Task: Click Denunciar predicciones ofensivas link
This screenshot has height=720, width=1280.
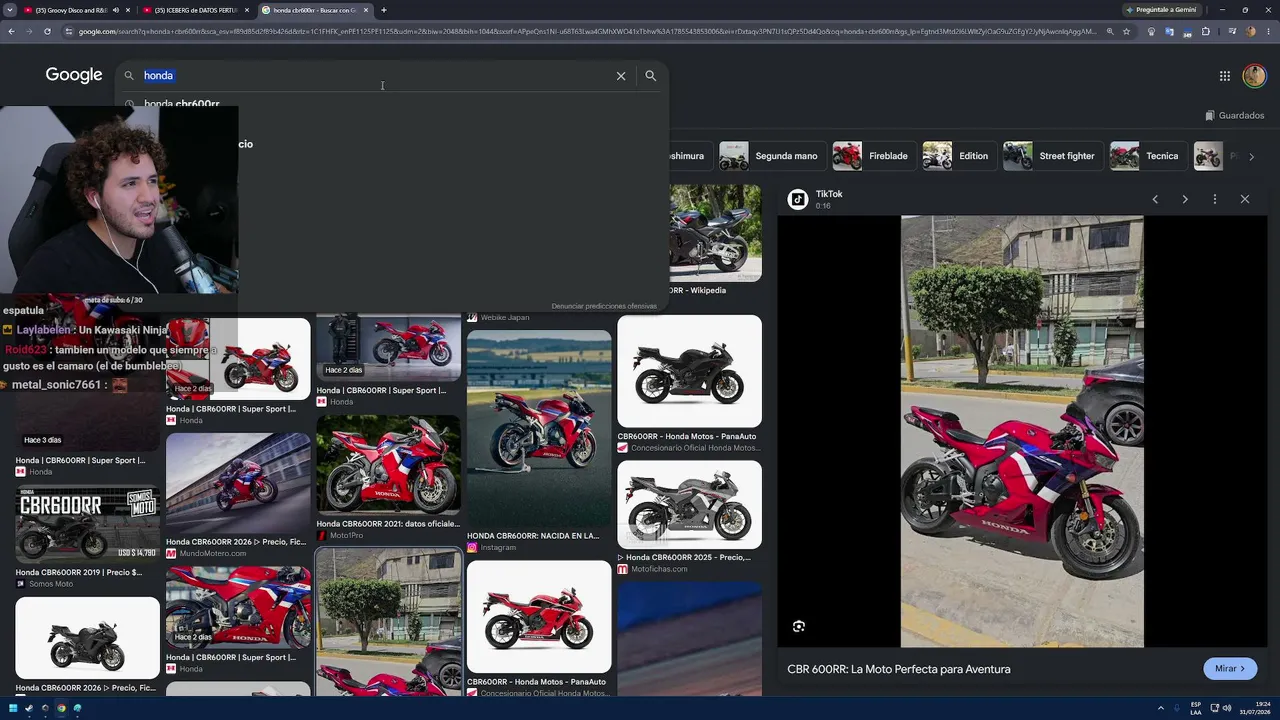Action: click(604, 306)
